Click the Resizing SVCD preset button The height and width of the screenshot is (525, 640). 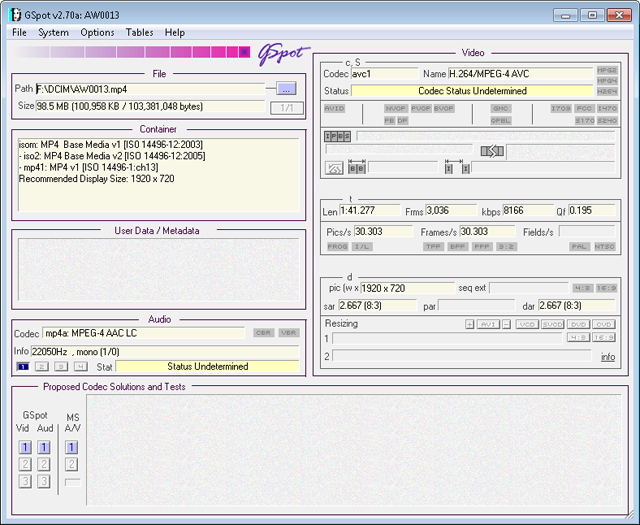553,325
